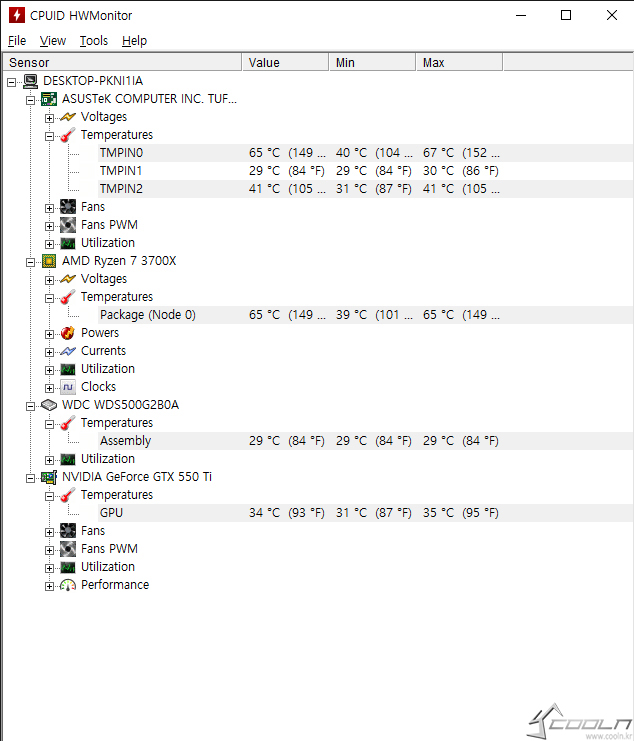Select the TMPIN2 row
The height and width of the screenshot is (741, 634).
366,189
